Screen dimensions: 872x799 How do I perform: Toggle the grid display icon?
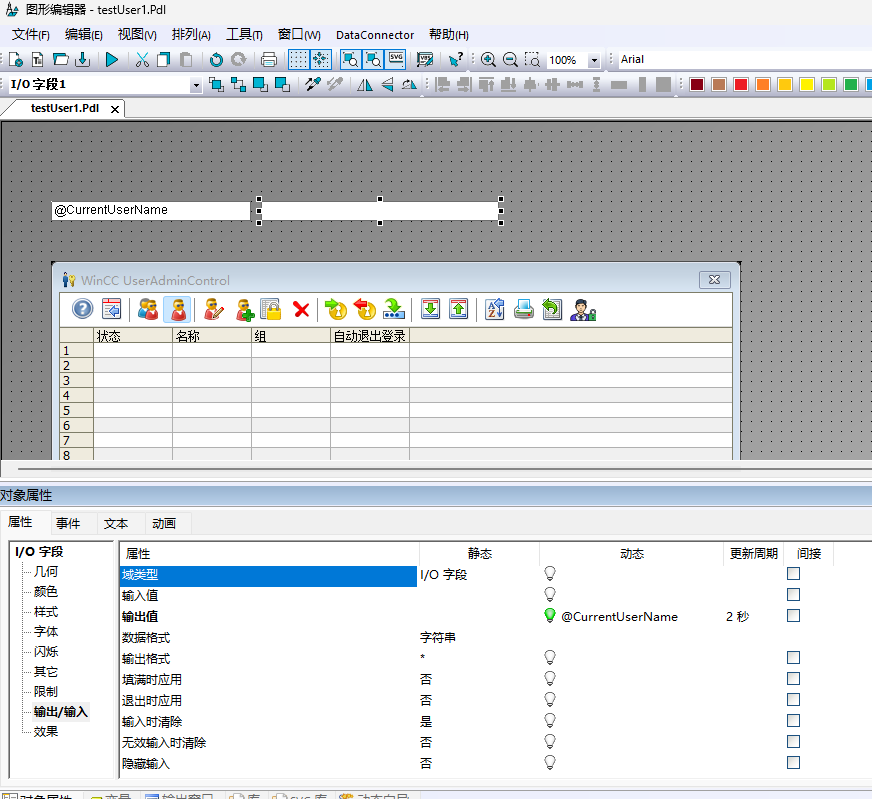pyautogui.click(x=298, y=60)
